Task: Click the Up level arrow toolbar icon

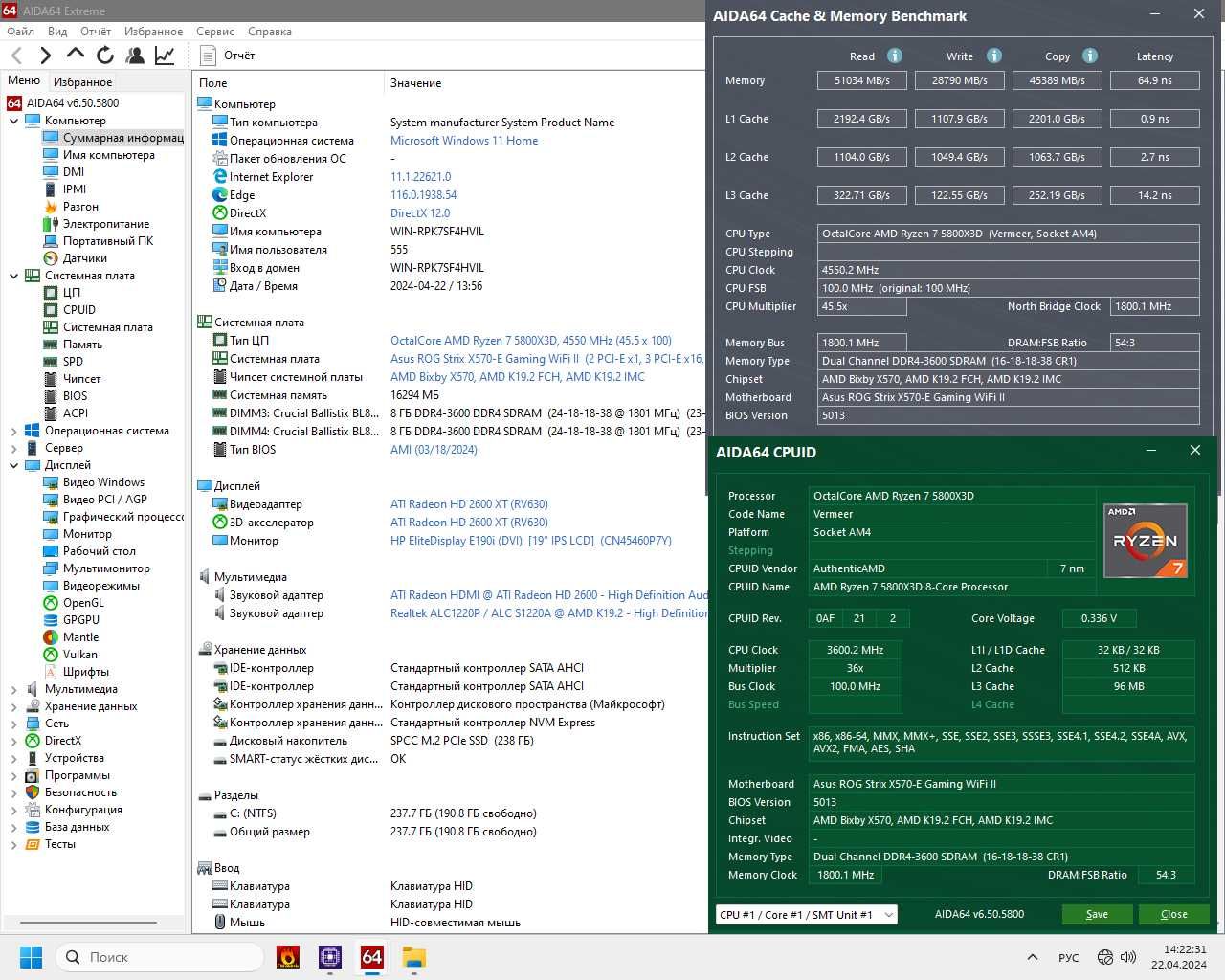Action: coord(76,54)
